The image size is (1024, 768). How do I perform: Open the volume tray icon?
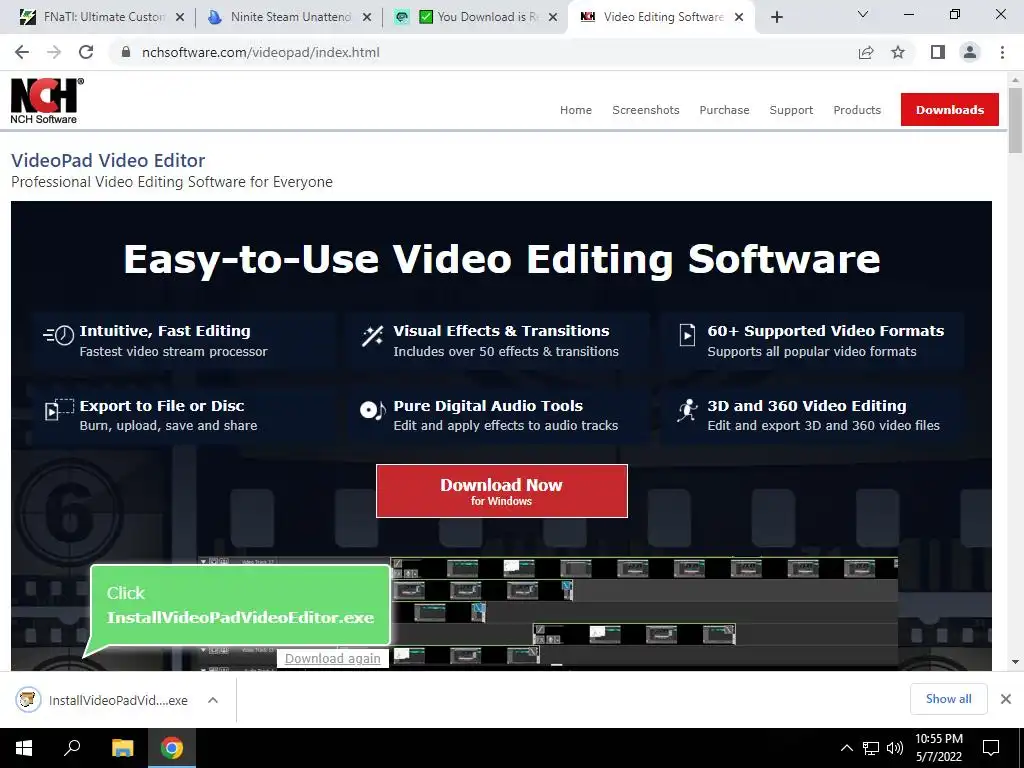[x=894, y=748]
